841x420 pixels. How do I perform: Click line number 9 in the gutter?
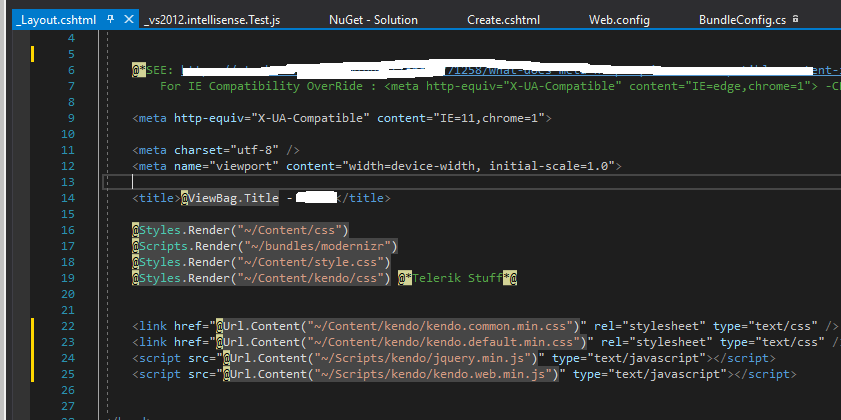(x=71, y=118)
